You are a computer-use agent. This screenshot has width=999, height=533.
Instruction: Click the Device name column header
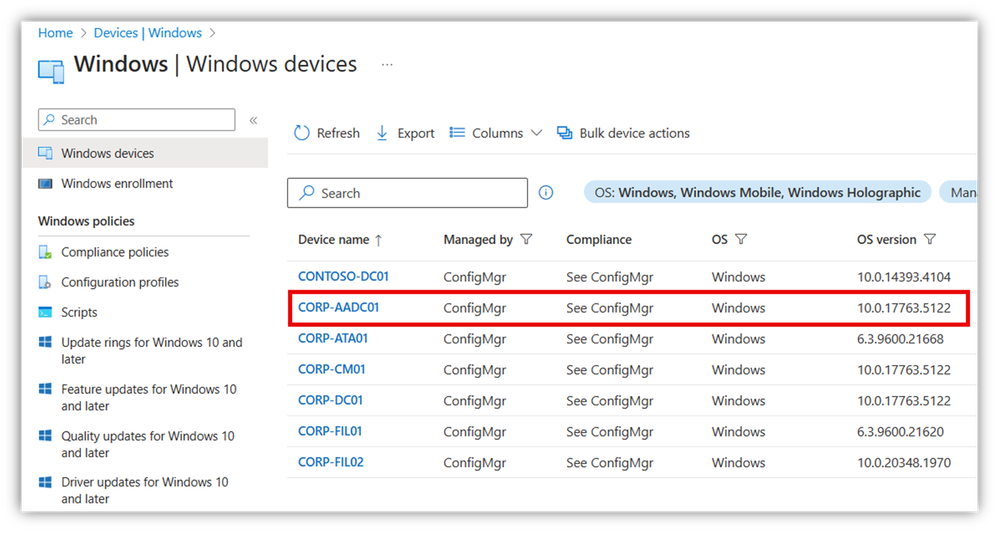point(334,239)
